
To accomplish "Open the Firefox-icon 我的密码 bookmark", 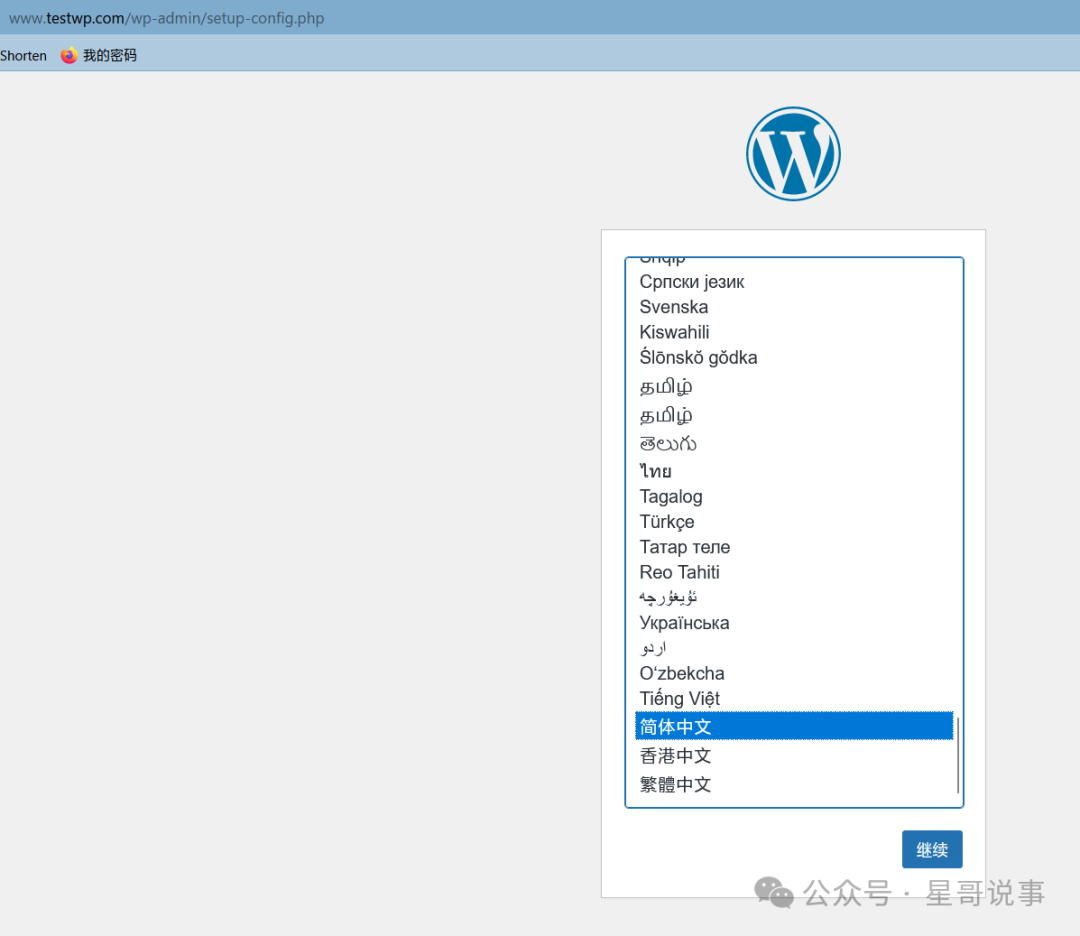I will [98, 55].
